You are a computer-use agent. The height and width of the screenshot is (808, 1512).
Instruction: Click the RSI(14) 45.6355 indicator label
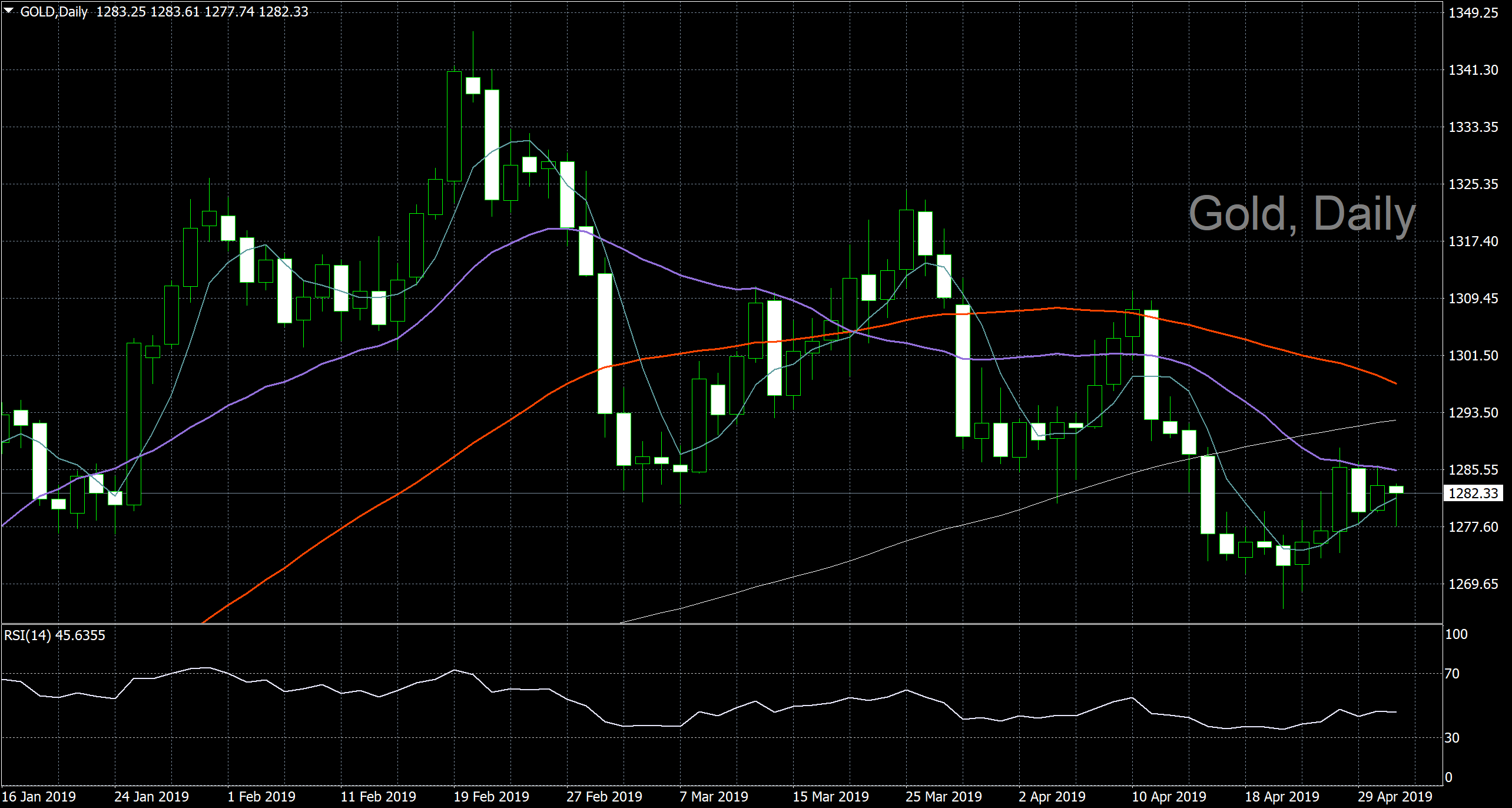[x=55, y=635]
